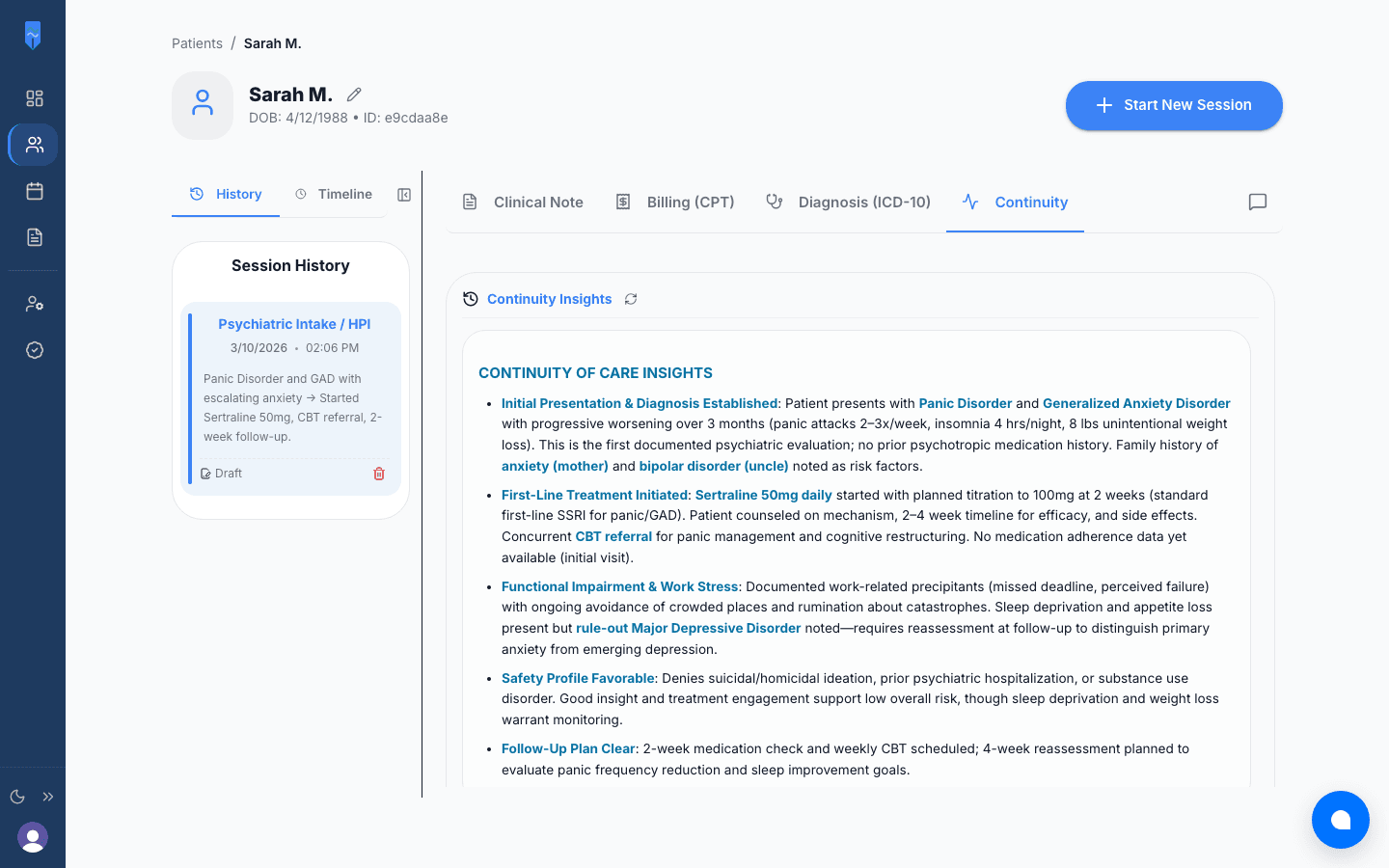Switch to the Timeline tab
The width and height of the screenshot is (1389, 868).
pos(342,194)
